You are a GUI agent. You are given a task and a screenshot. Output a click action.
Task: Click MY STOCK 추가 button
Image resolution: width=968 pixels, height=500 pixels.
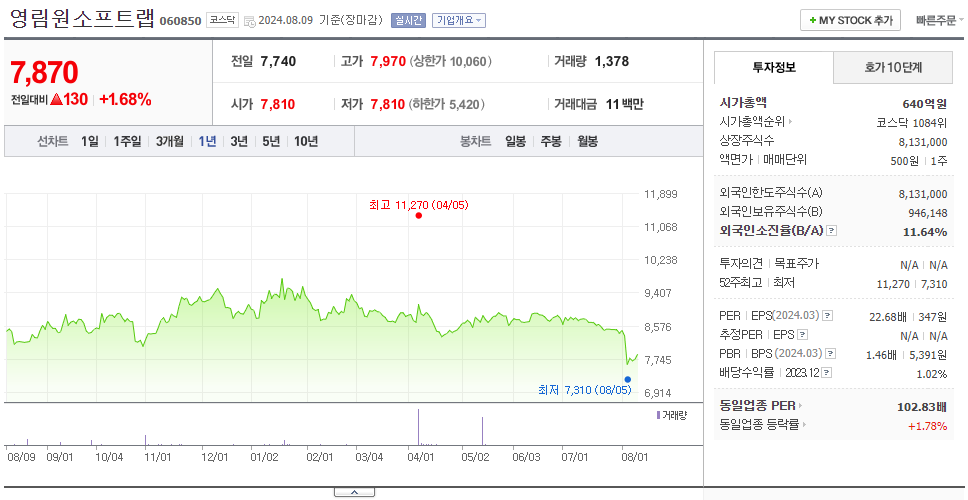coord(851,20)
